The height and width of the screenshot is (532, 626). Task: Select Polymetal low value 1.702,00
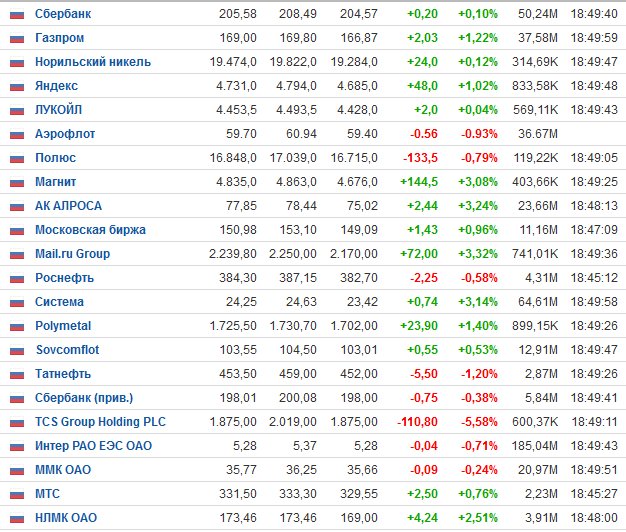[x=354, y=326]
